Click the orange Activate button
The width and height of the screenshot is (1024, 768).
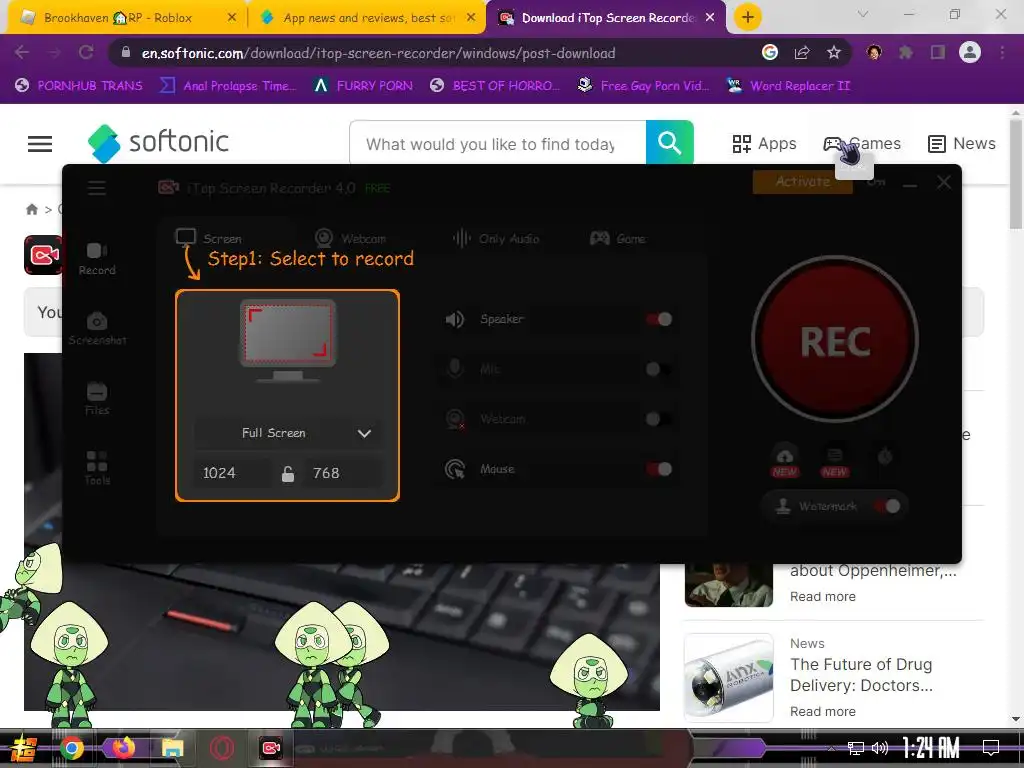tap(803, 182)
